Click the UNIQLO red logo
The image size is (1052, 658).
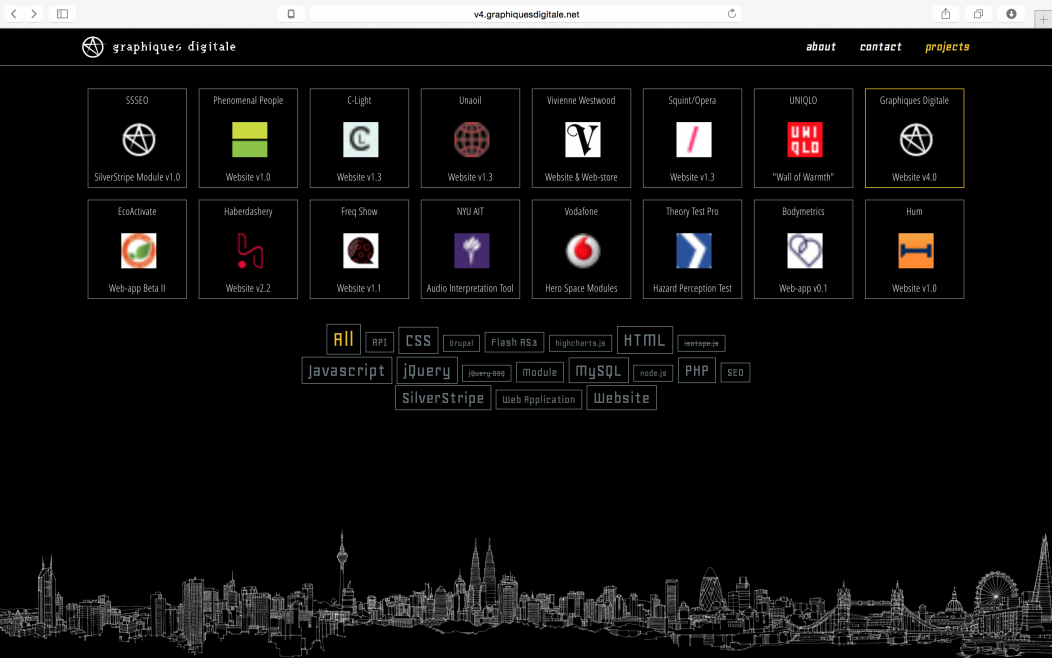804,140
